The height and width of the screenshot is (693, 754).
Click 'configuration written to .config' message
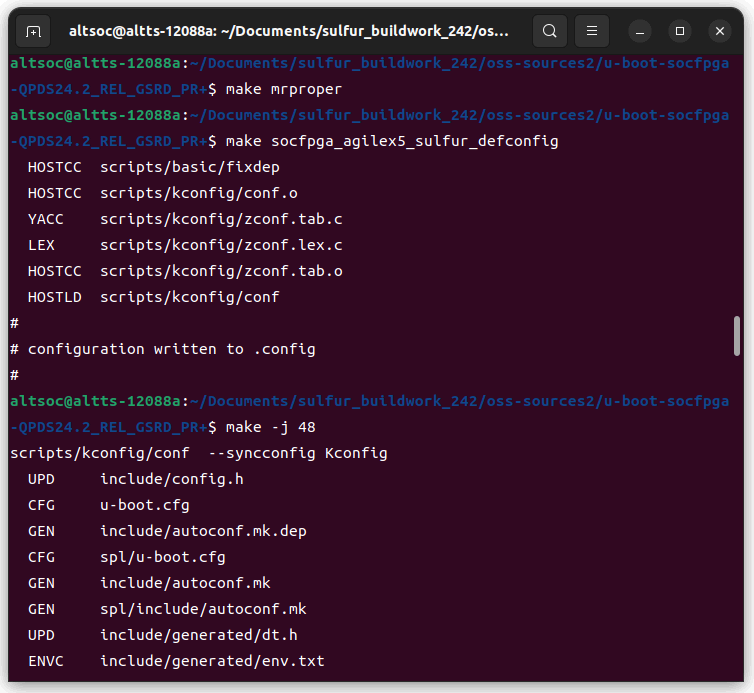(x=171, y=349)
